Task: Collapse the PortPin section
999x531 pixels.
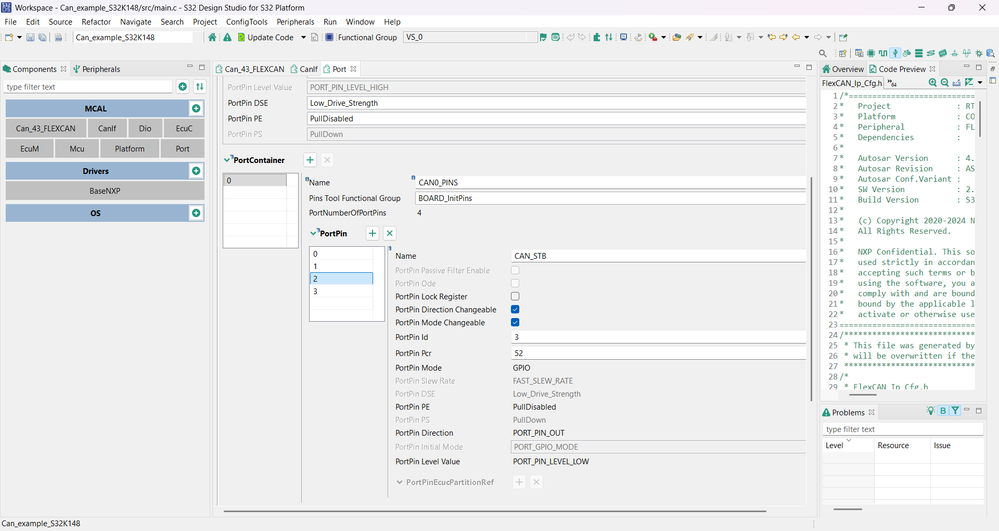Action: pyautogui.click(x=313, y=233)
